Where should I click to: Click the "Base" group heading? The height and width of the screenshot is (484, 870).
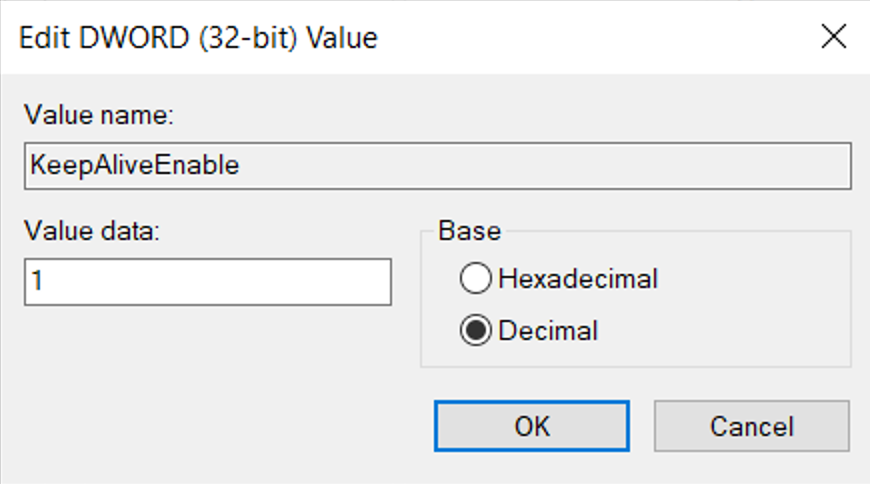pyautogui.click(x=469, y=231)
